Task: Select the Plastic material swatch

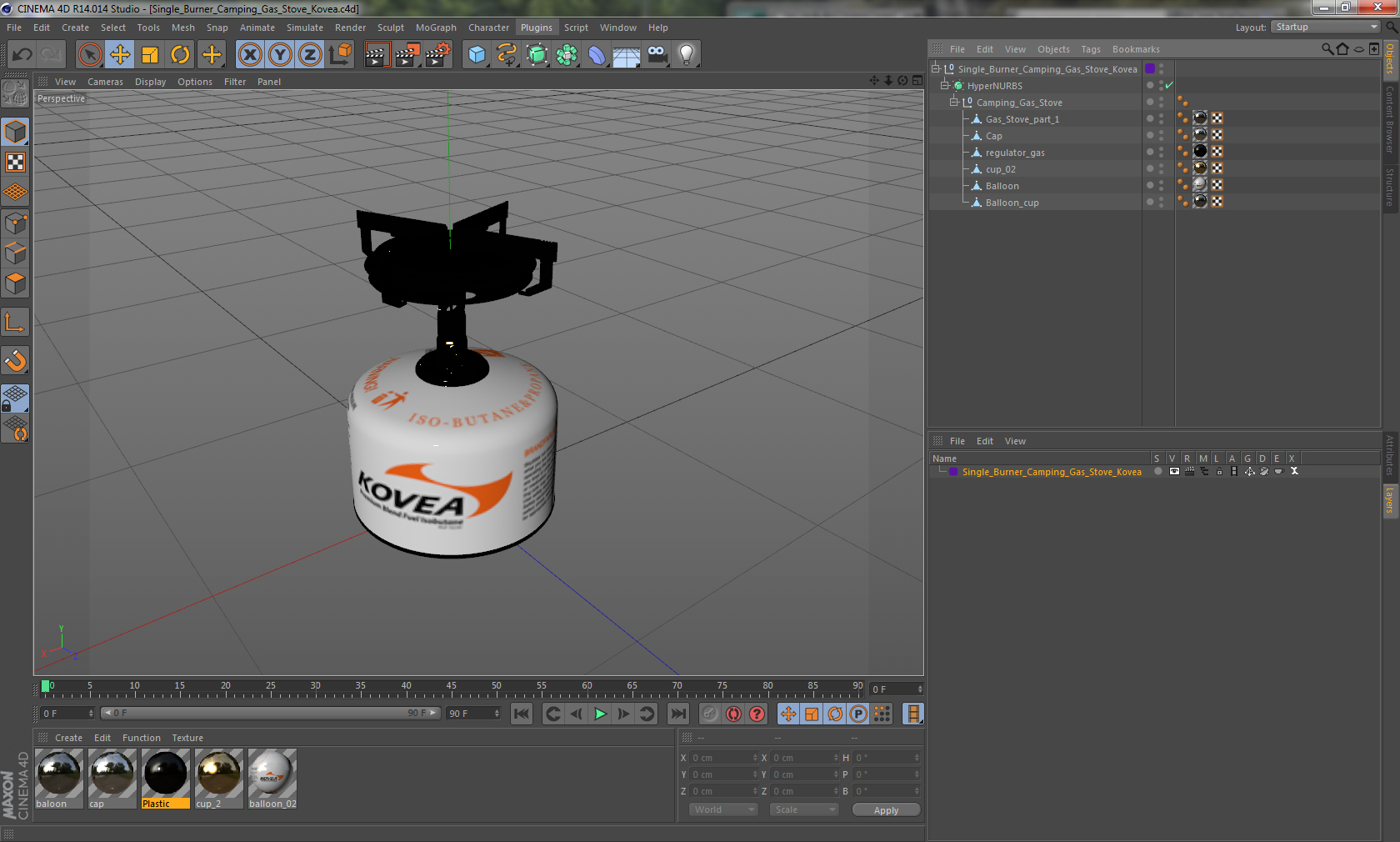Action: [x=166, y=779]
